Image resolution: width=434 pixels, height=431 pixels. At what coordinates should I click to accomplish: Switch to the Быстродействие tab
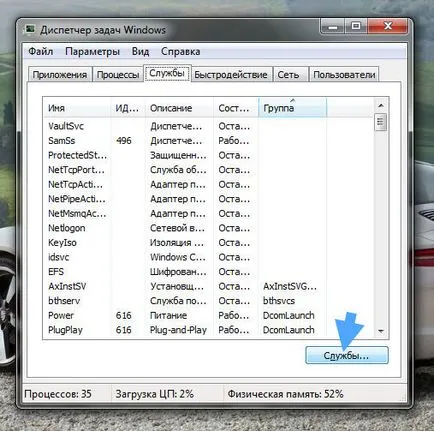[231, 74]
